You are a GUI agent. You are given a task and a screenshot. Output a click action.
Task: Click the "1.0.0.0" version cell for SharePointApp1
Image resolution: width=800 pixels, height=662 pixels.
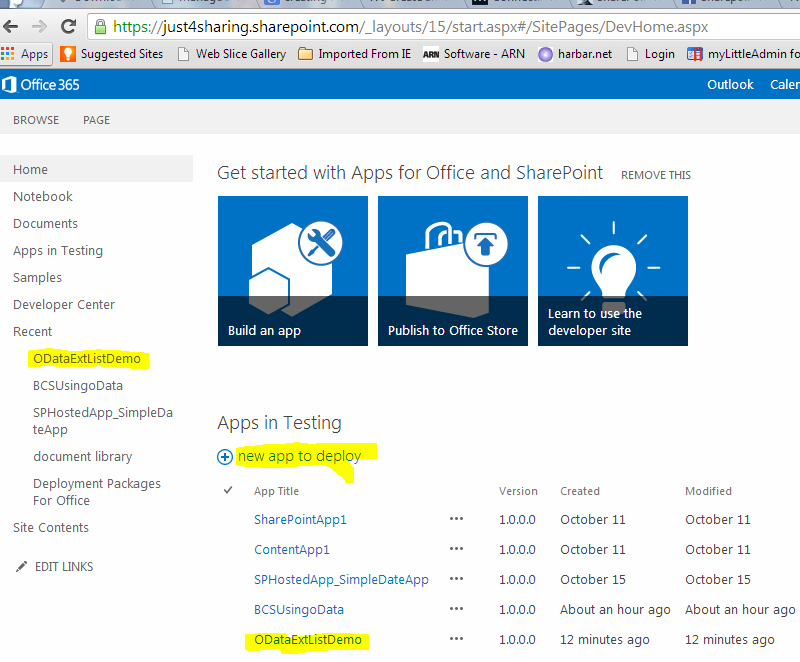[517, 519]
